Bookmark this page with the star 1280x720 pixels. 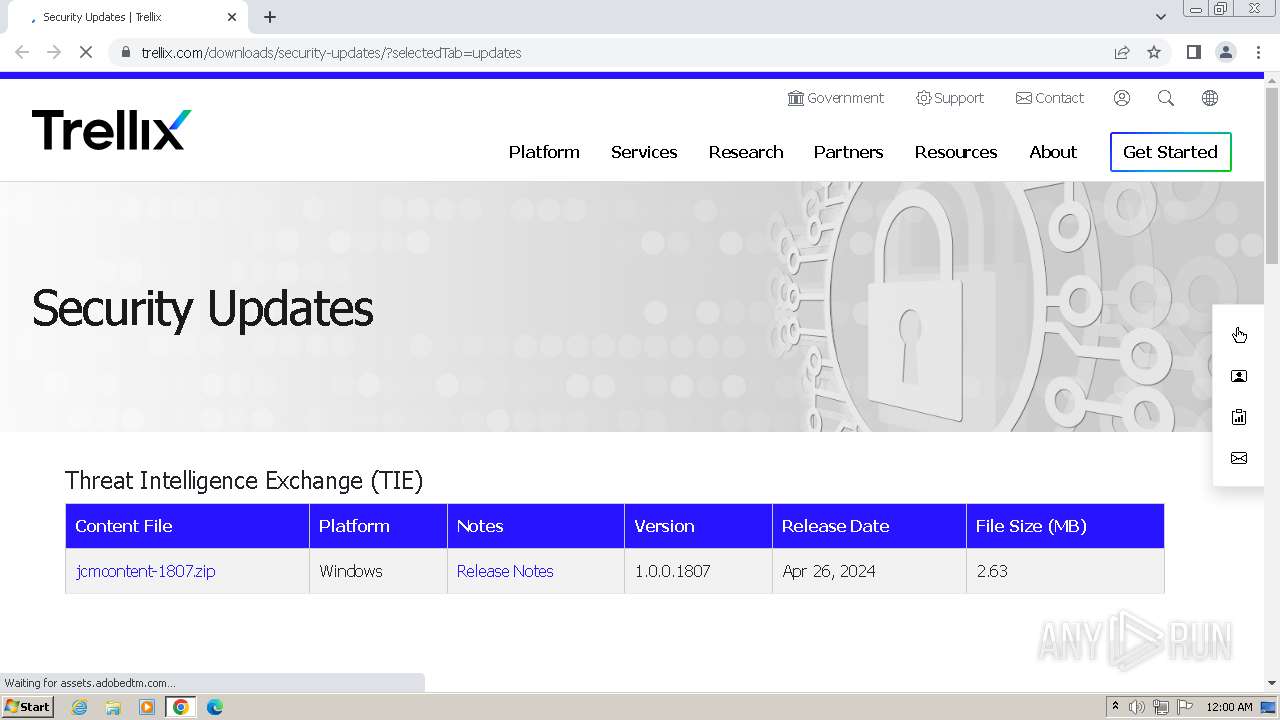1154,52
